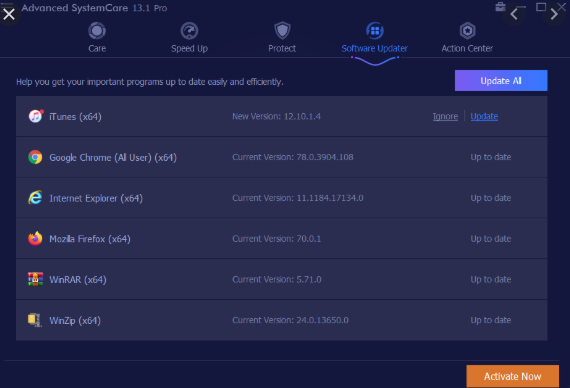Click the Internet Explorer app icon

[35, 197]
